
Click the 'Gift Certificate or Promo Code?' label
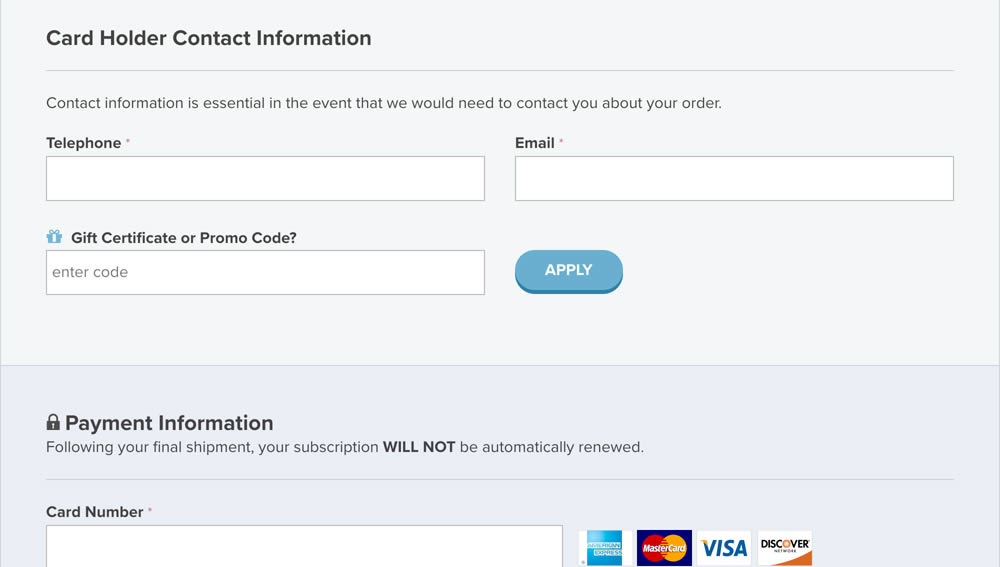184,238
